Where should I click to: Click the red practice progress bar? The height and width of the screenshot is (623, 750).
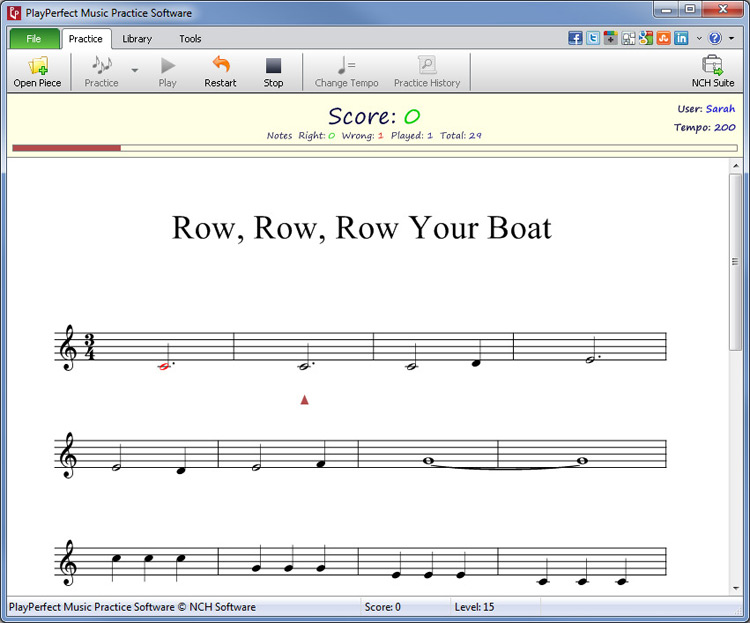pyautogui.click(x=67, y=148)
